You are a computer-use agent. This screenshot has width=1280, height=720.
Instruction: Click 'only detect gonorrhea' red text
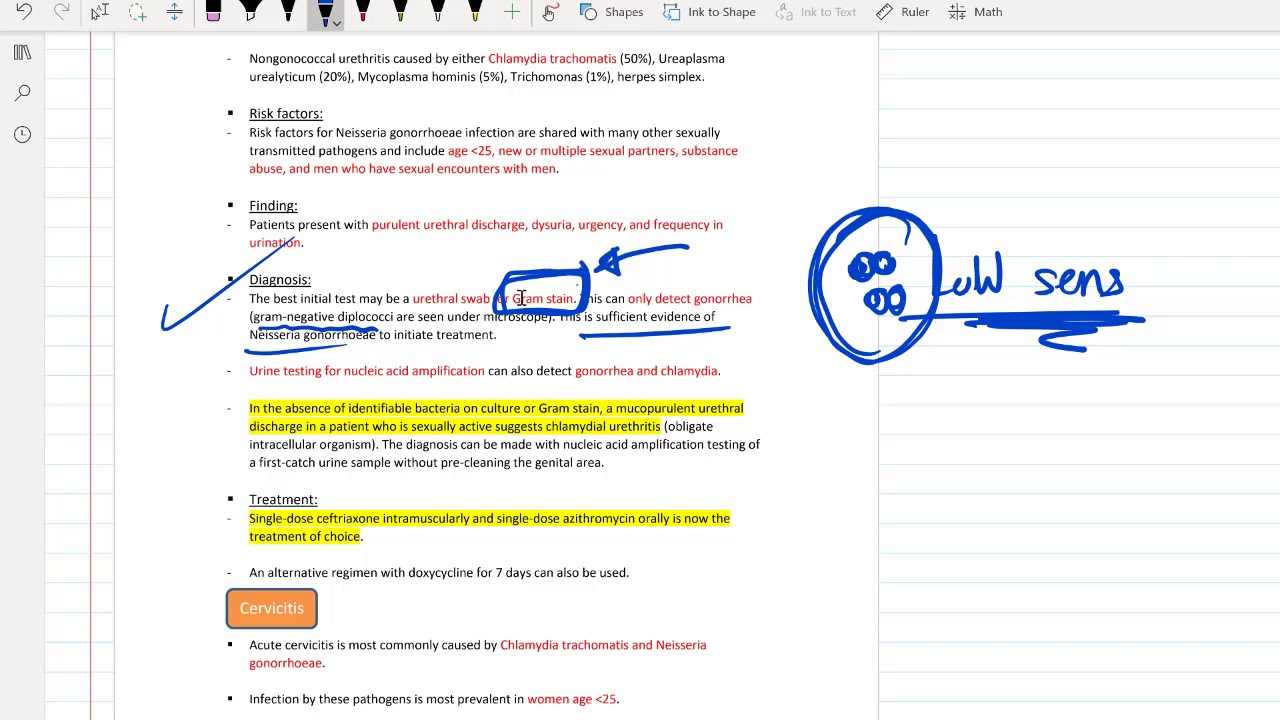click(690, 299)
